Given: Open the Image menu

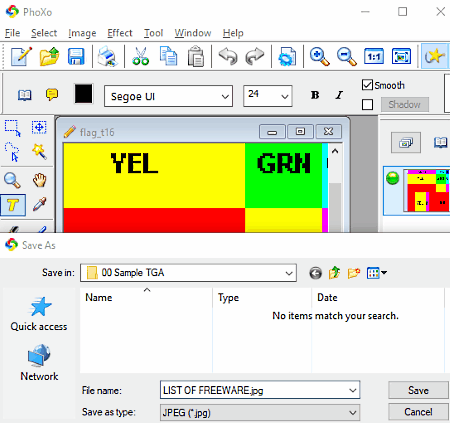Looking at the screenshot, I should coord(82,33).
